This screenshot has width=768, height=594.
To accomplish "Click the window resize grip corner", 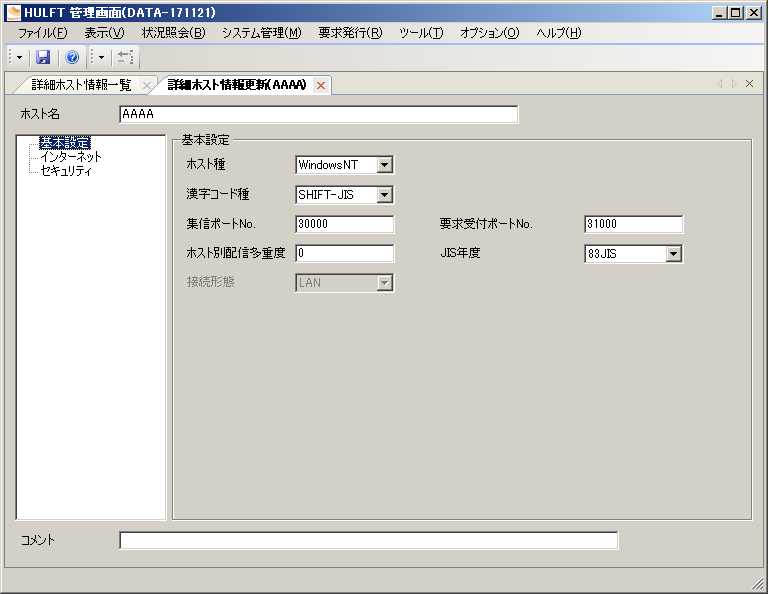I will point(757,583).
